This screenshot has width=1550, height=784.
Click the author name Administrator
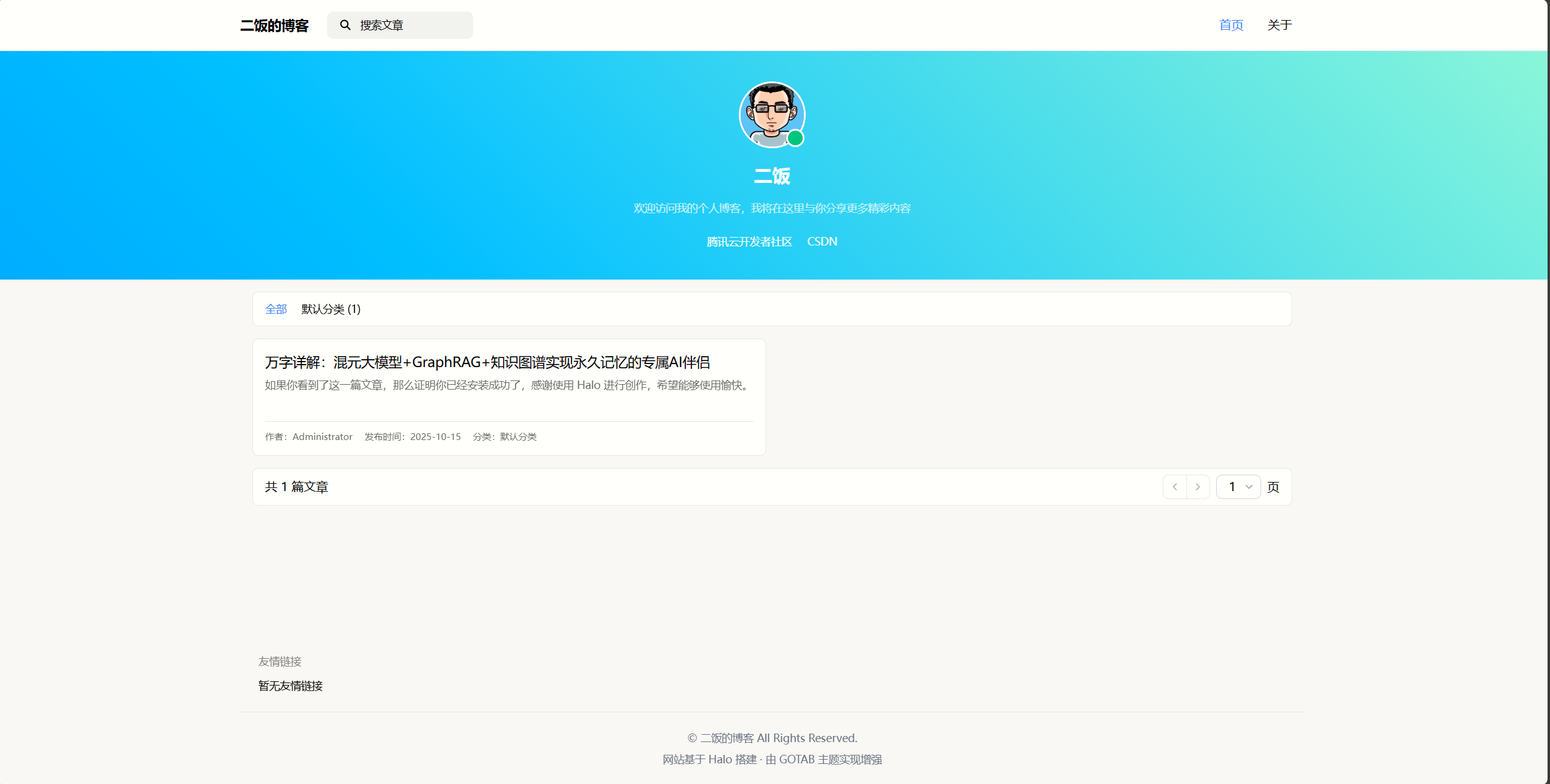[321, 436]
